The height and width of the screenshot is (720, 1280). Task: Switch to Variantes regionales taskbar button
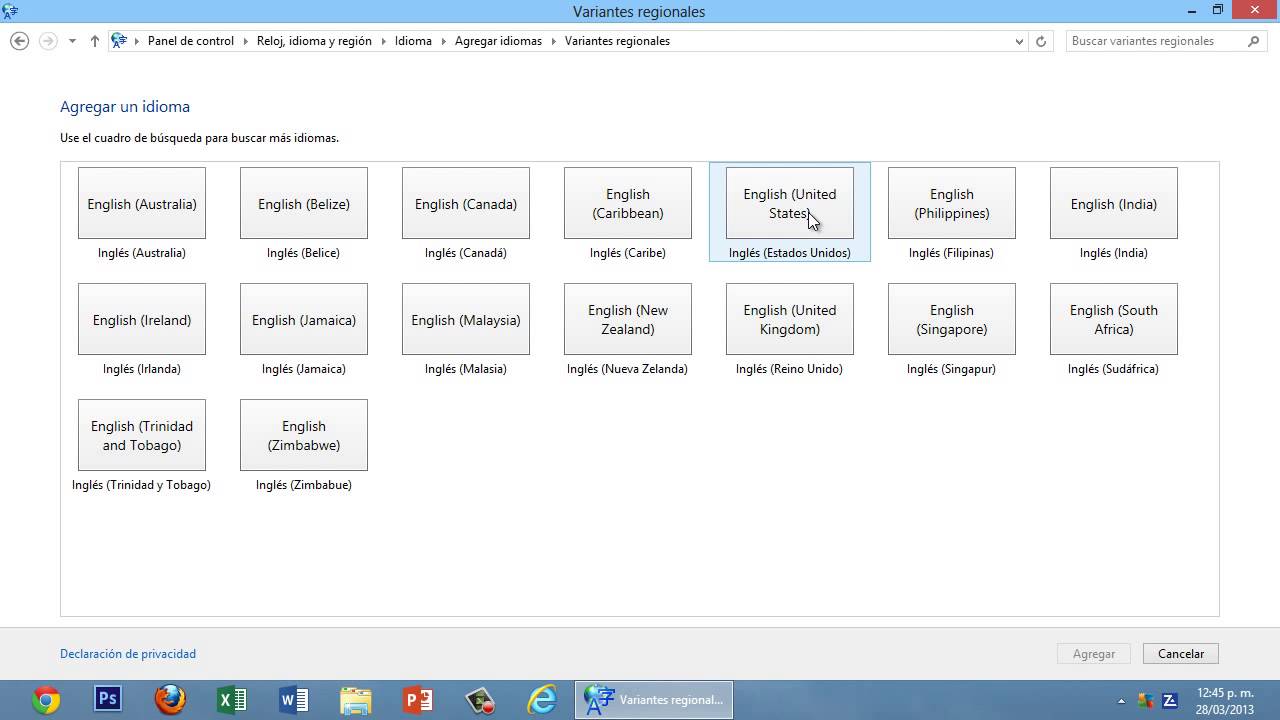pos(655,700)
